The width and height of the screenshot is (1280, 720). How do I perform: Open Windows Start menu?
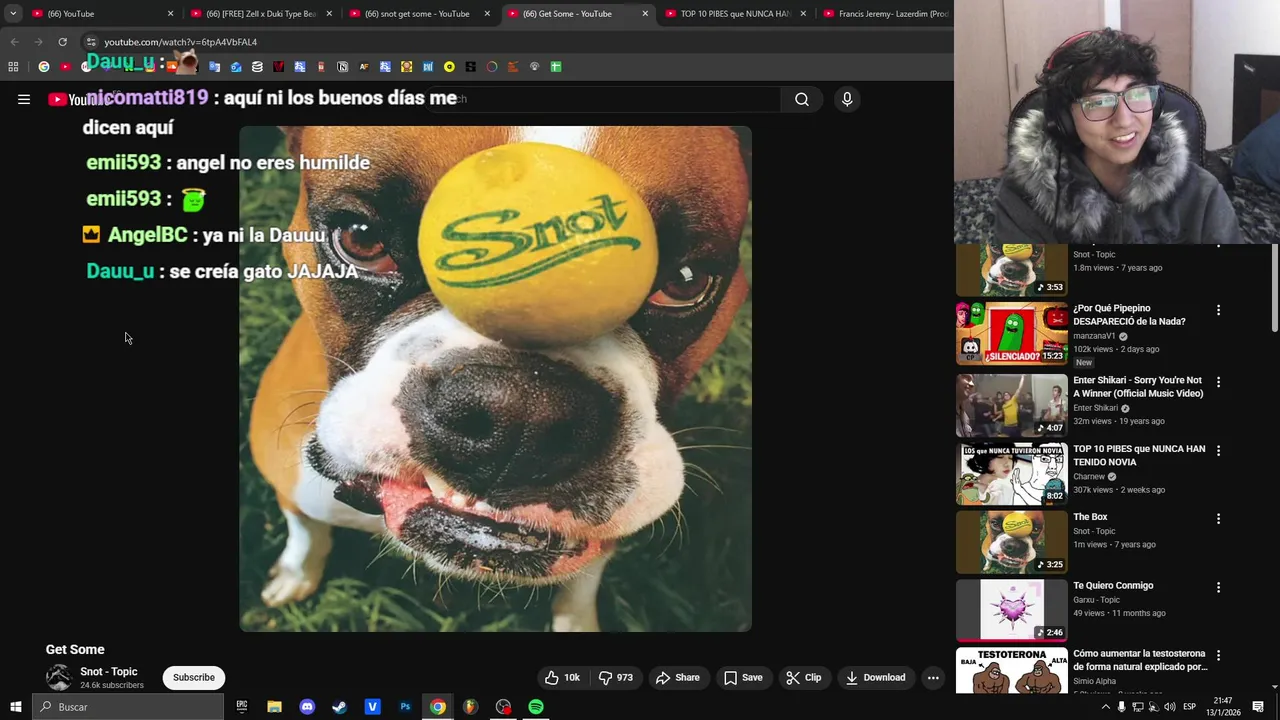pyautogui.click(x=15, y=707)
